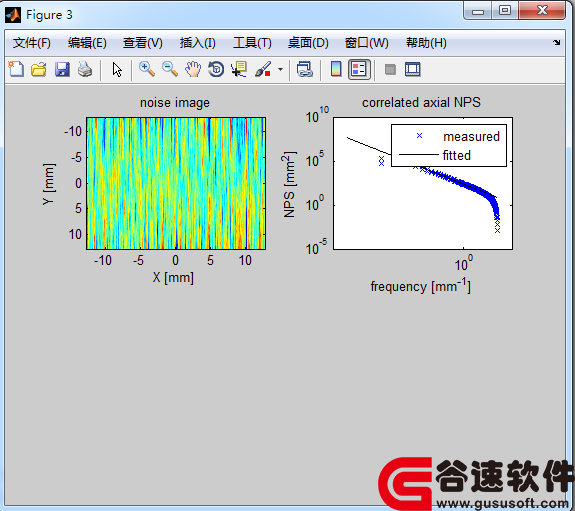Select the Pan hand tool
The image size is (575, 511).
click(193, 69)
